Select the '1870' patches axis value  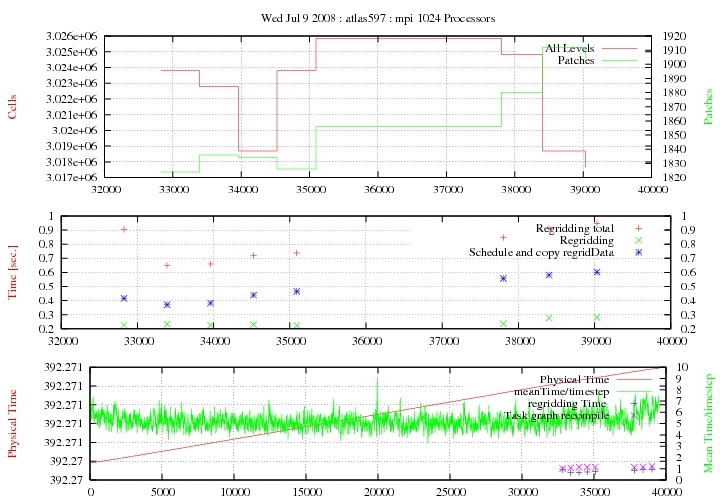675,107
